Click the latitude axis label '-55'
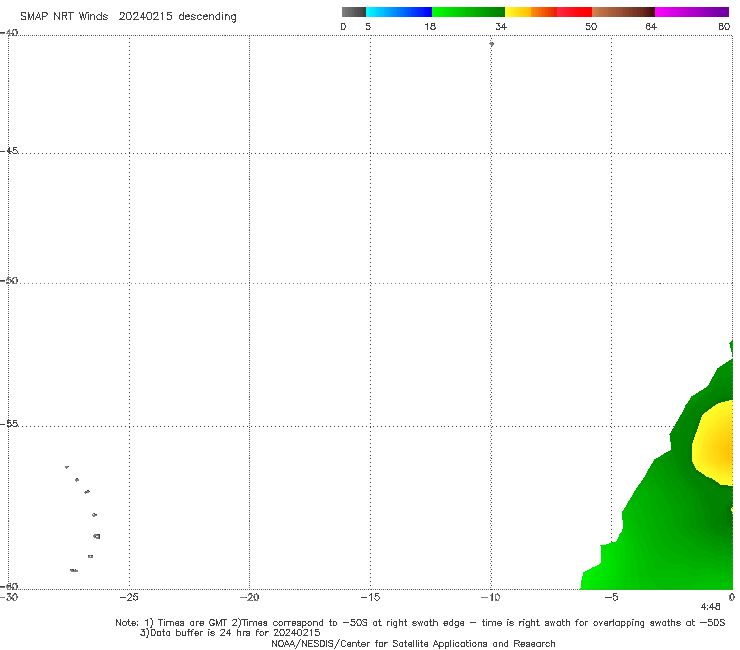This screenshot has height=650, width=740. pos(9,424)
